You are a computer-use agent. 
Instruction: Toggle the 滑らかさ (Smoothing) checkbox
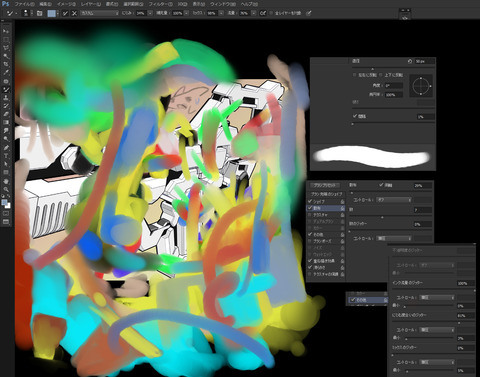310,267
